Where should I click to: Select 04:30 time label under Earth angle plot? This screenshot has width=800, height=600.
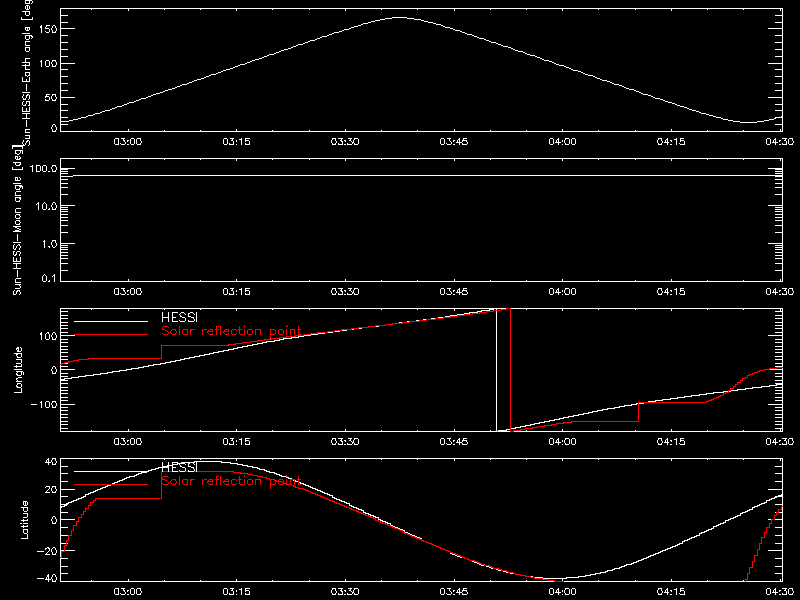tap(780, 141)
